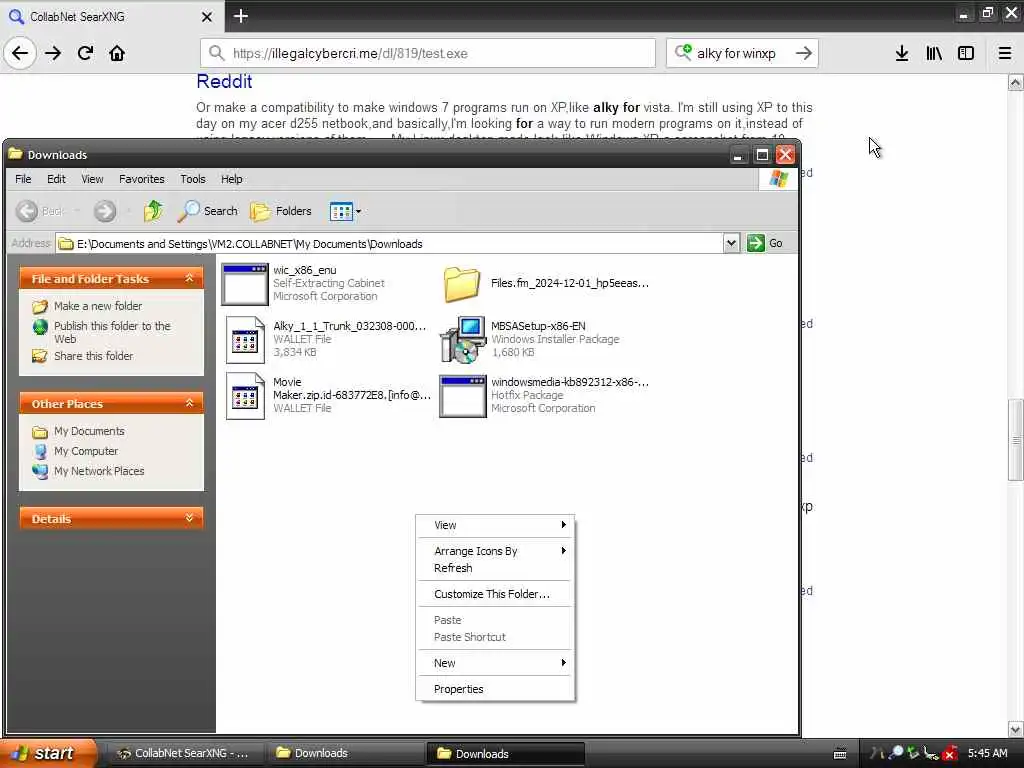The width and height of the screenshot is (1024, 768).
Task: Click the Explorer address path field
Action: (389, 244)
